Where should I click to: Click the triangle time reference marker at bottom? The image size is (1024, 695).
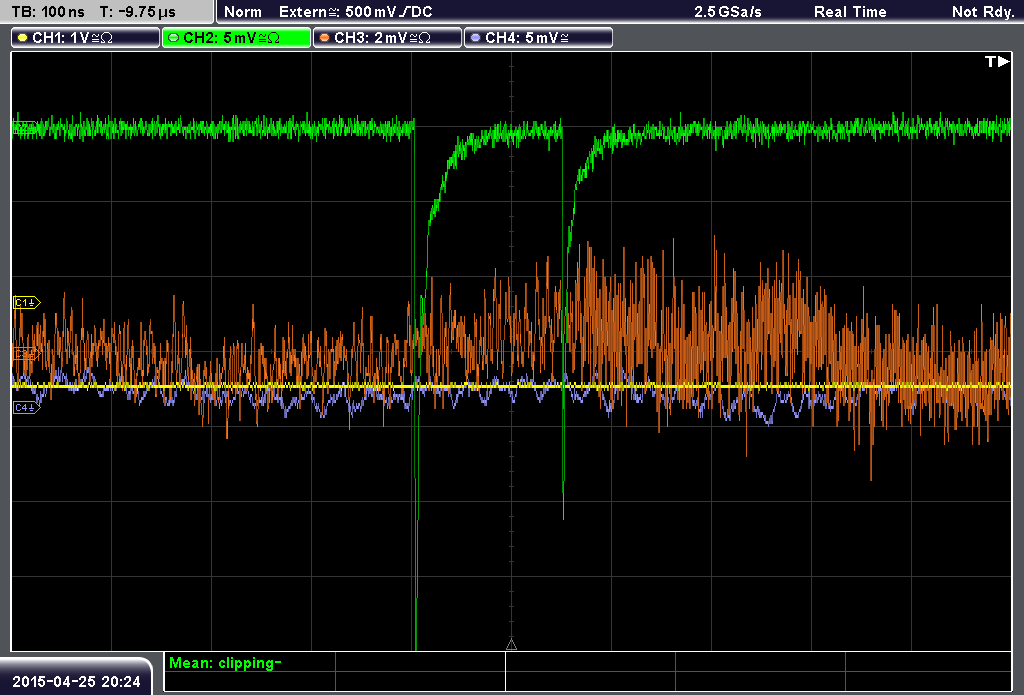tap(511, 645)
